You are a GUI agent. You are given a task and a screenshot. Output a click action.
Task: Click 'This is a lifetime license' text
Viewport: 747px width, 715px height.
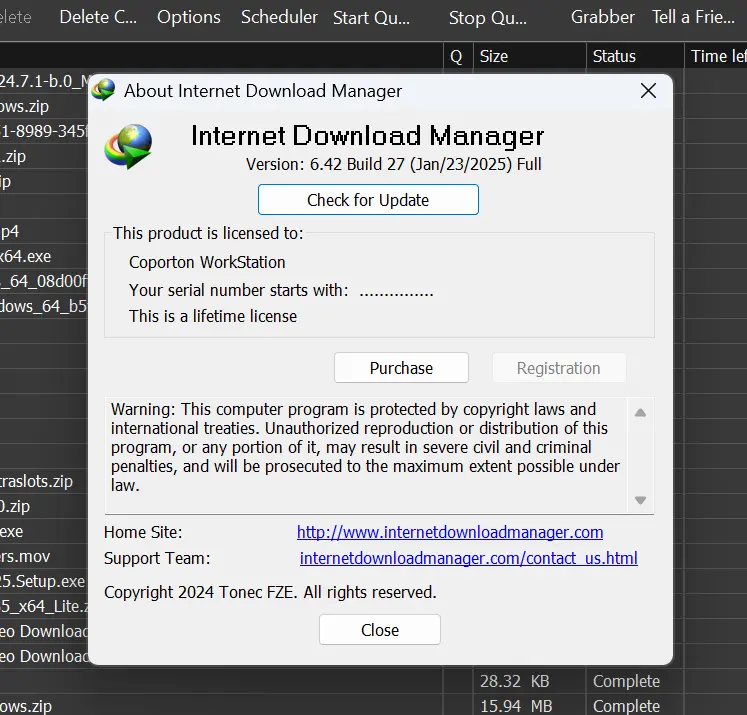(213, 316)
